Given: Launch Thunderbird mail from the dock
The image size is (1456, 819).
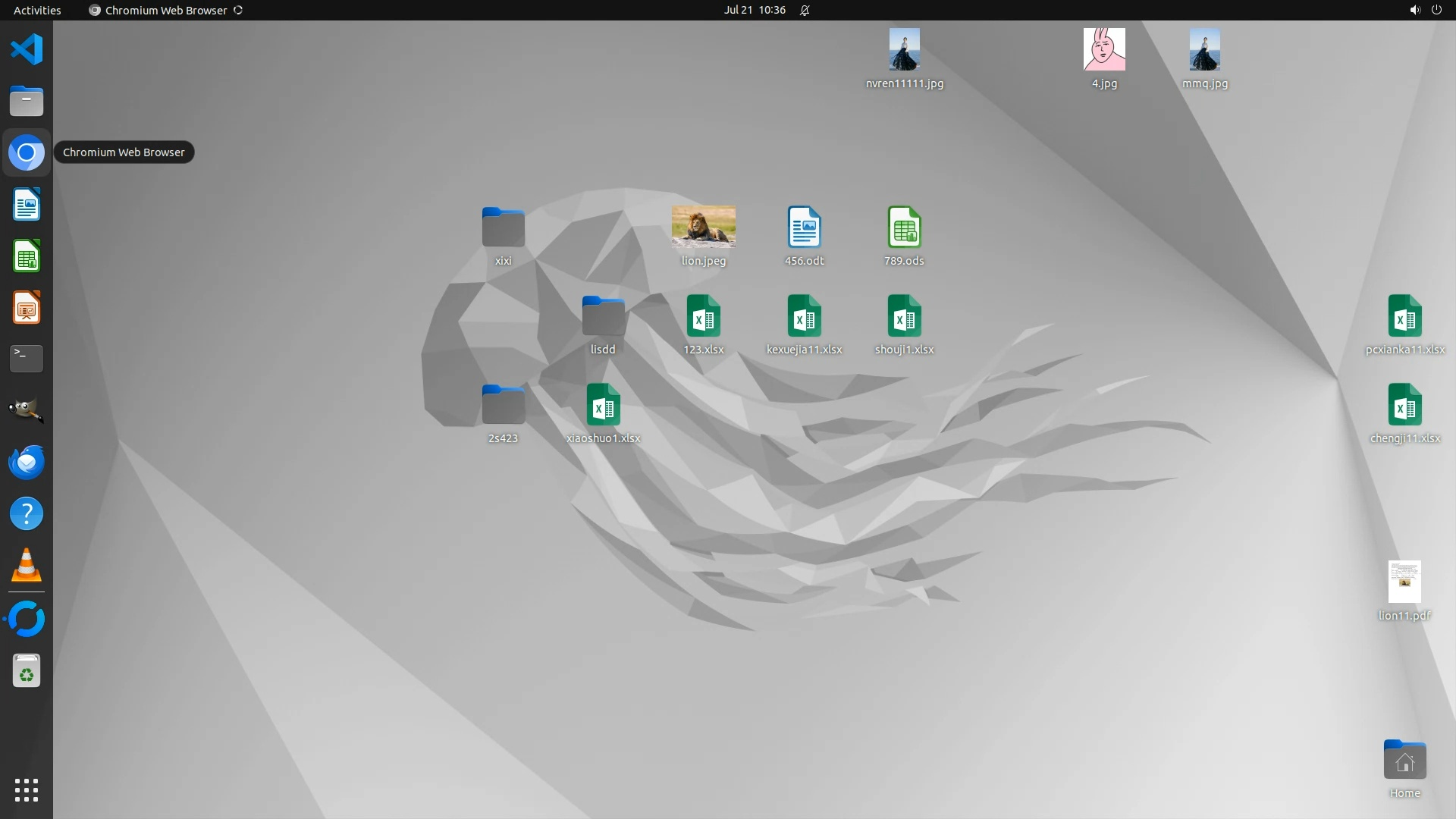Looking at the screenshot, I should [27, 462].
